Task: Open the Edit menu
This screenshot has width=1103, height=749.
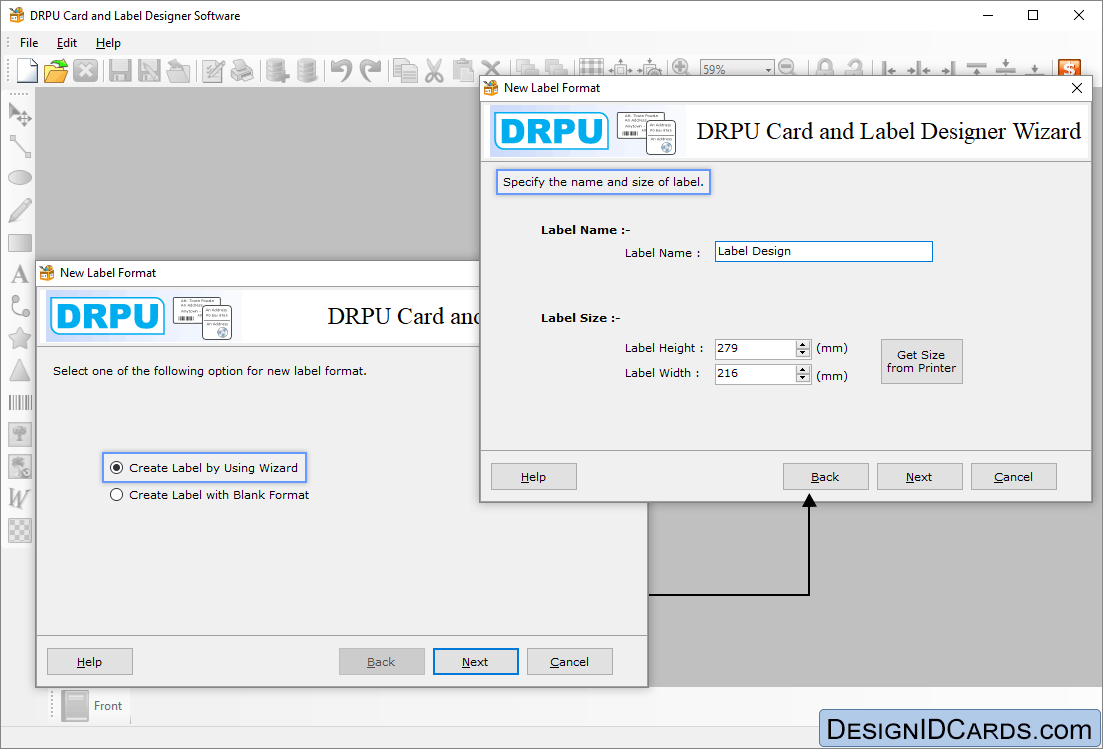Action: tap(67, 43)
